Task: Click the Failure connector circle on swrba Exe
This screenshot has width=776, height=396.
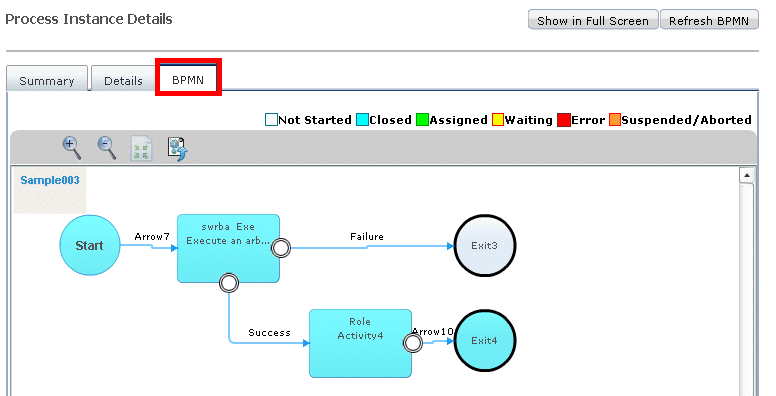Action: point(281,248)
